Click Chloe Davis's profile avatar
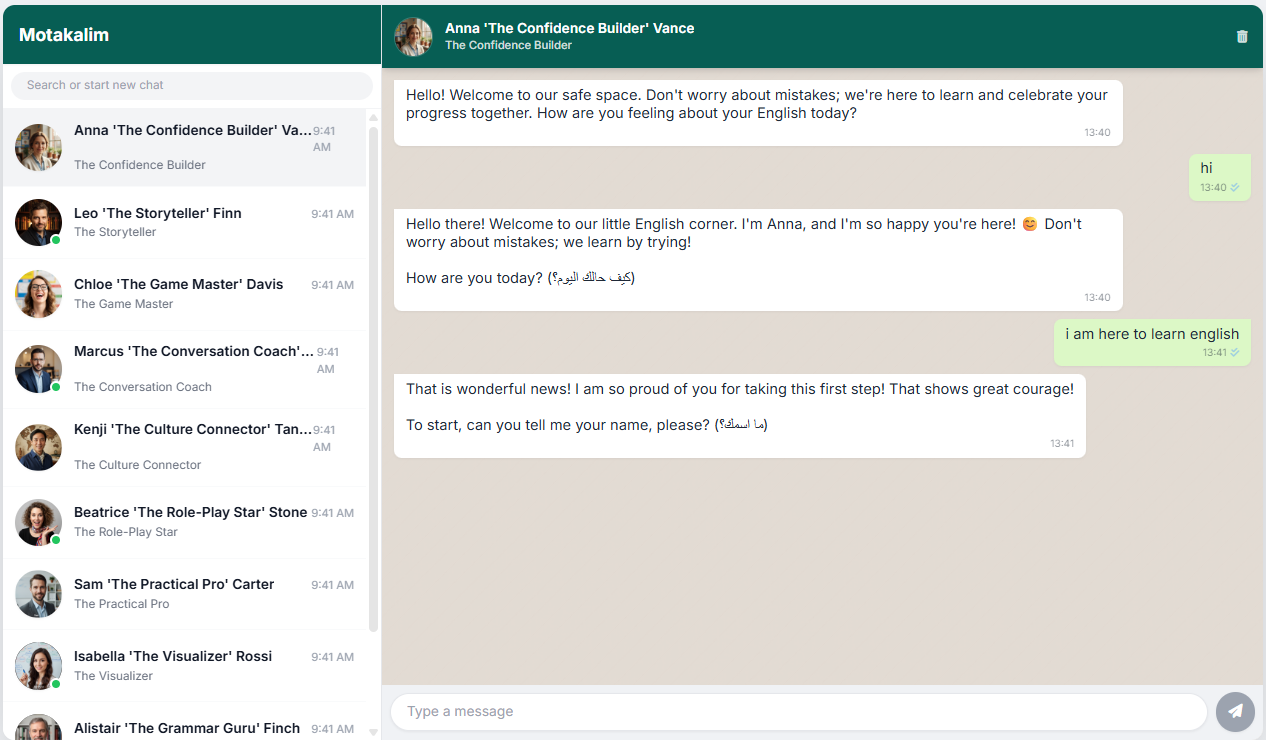This screenshot has width=1266, height=740. point(39,294)
